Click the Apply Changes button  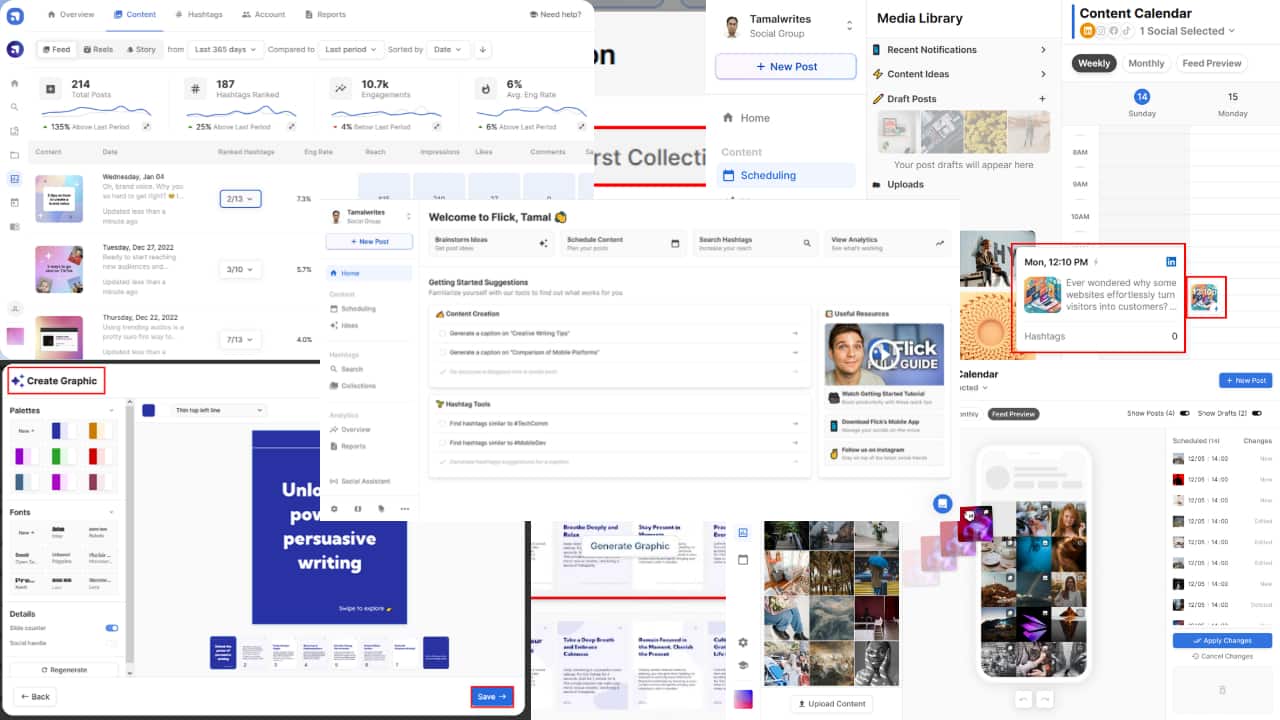[x=1222, y=640]
